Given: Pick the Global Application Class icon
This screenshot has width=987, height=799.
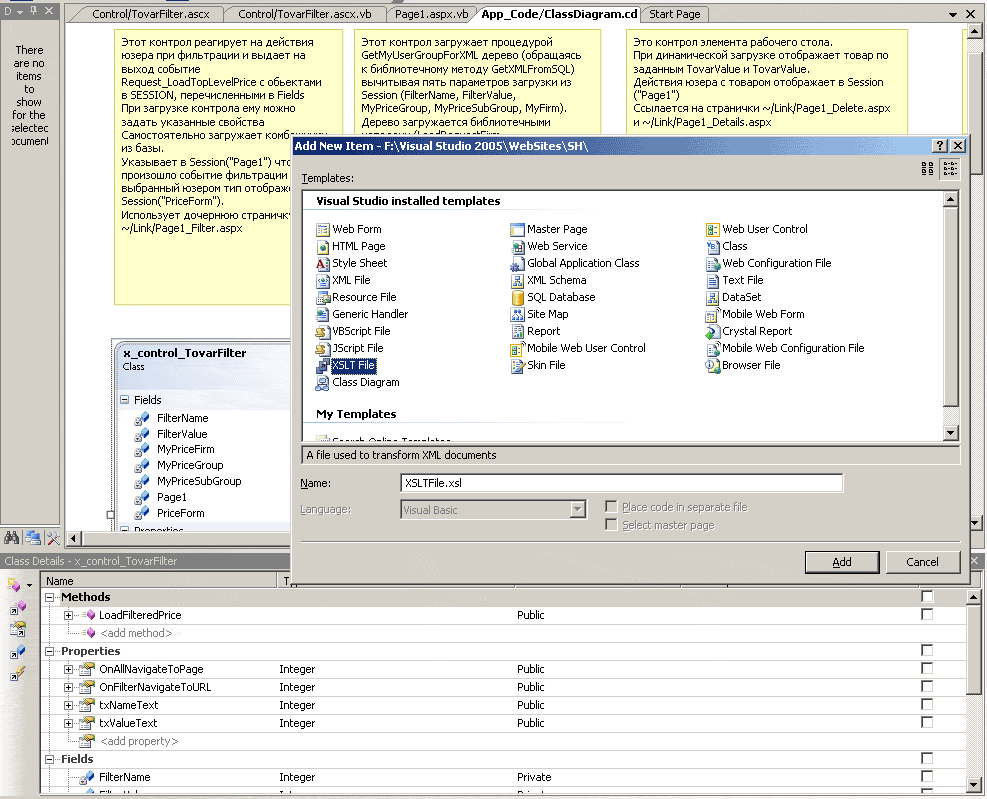Looking at the screenshot, I should [517, 263].
